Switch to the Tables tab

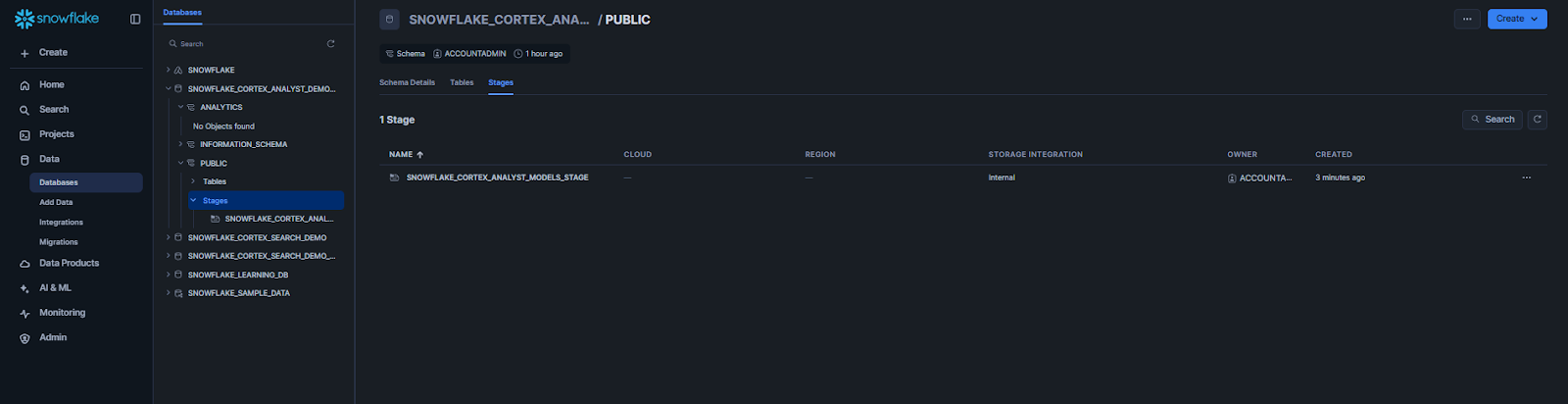coord(462,83)
